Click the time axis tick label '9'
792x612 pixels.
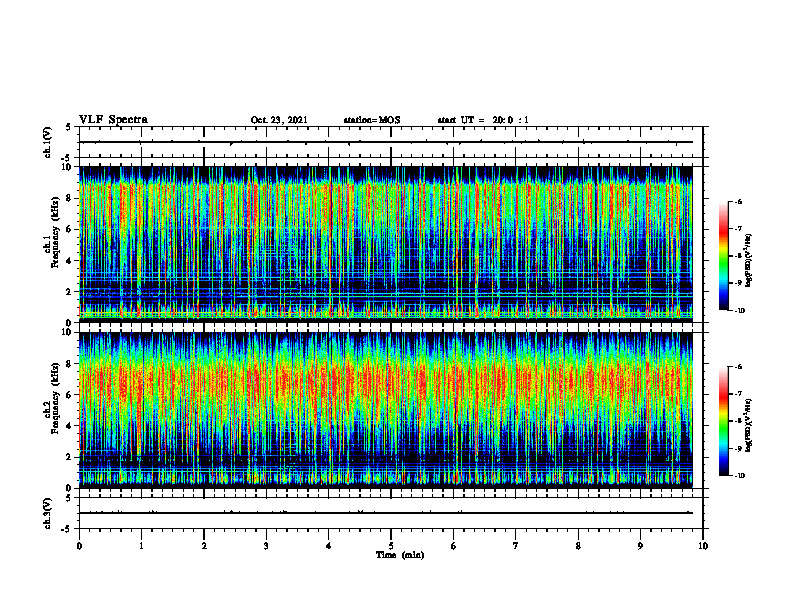[x=640, y=546]
